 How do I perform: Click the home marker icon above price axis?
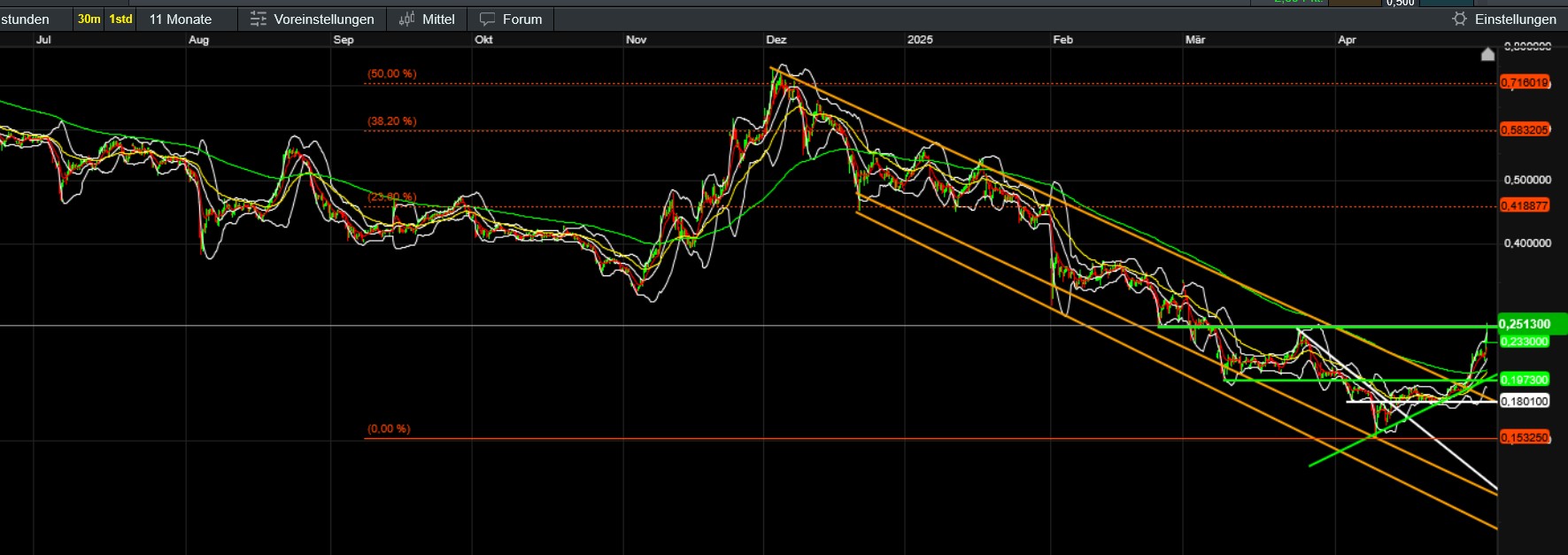[x=1487, y=55]
